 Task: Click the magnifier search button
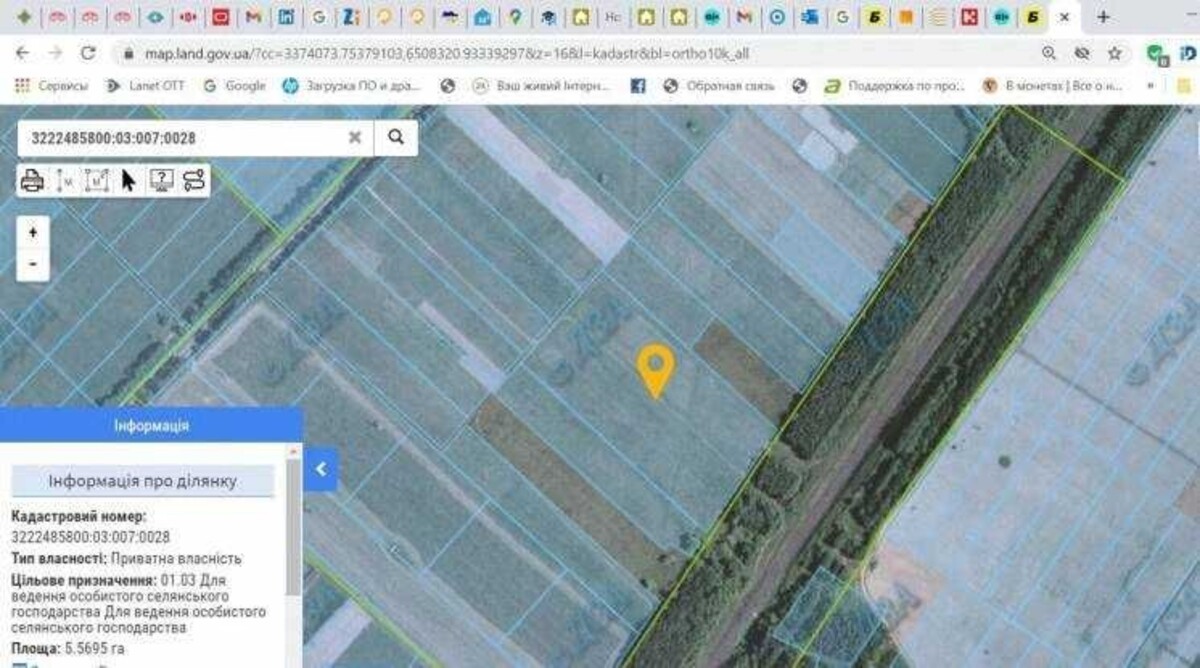(396, 138)
